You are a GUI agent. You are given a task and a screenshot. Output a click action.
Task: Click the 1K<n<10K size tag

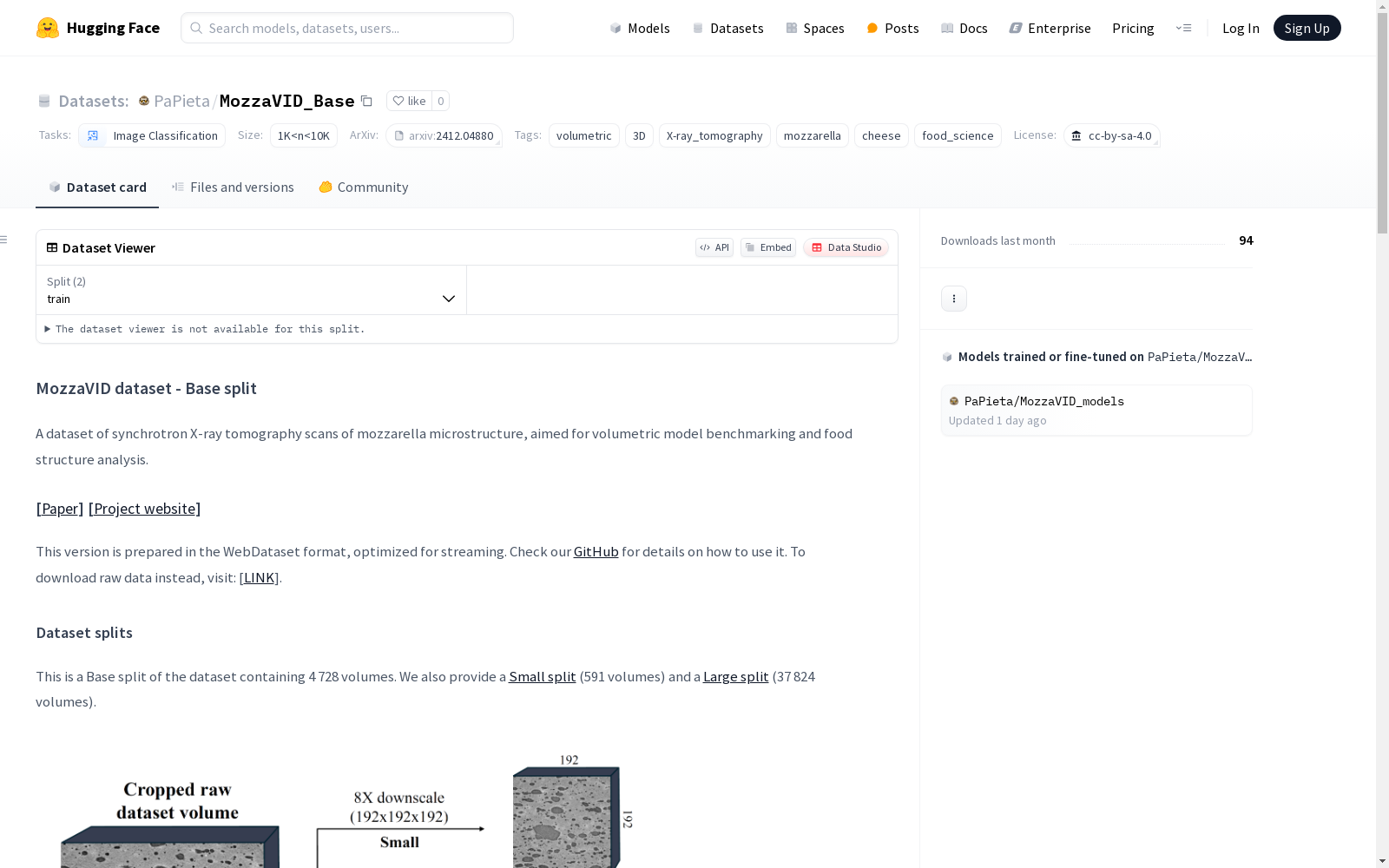click(x=303, y=135)
